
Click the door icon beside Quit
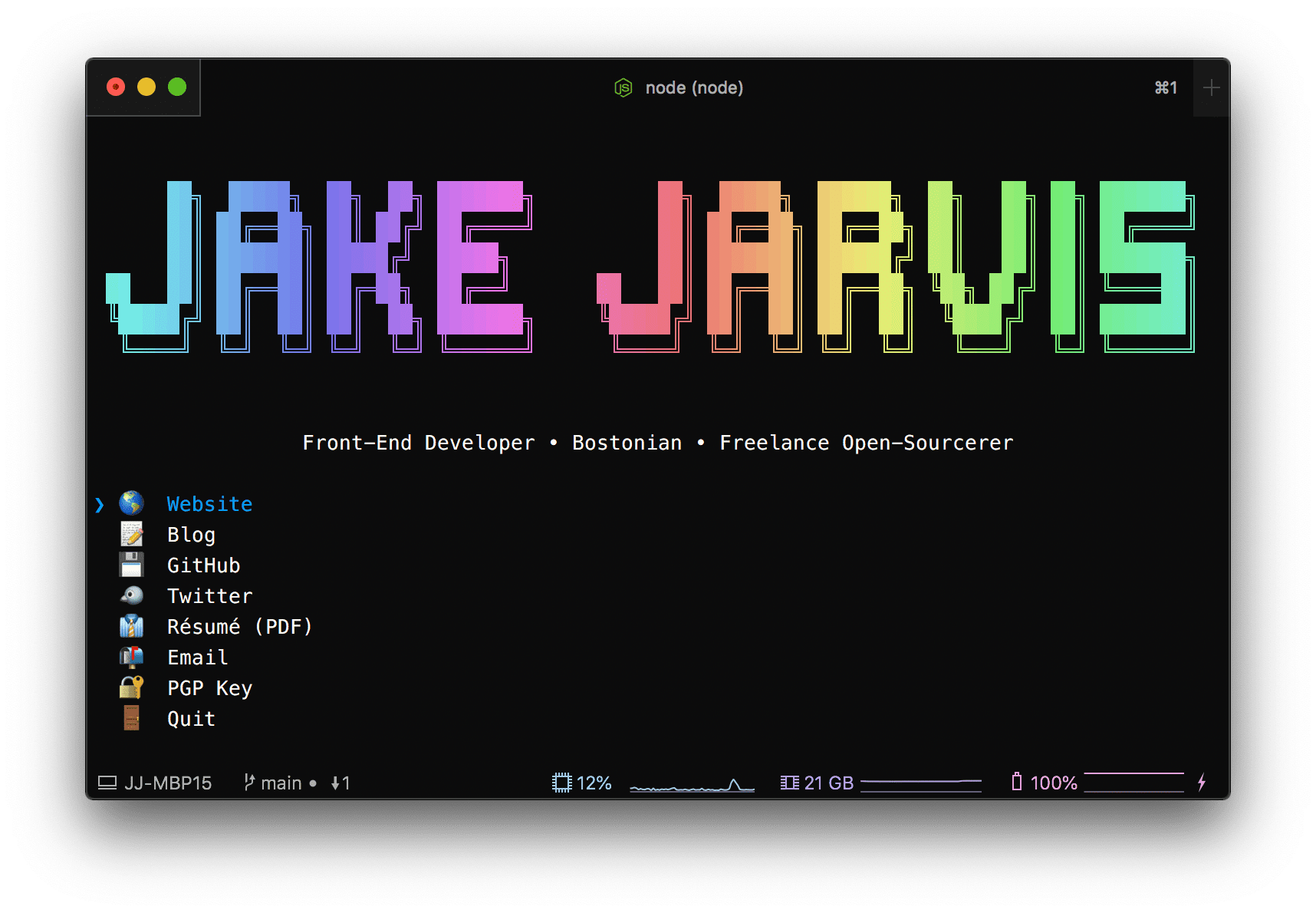pyautogui.click(x=131, y=718)
